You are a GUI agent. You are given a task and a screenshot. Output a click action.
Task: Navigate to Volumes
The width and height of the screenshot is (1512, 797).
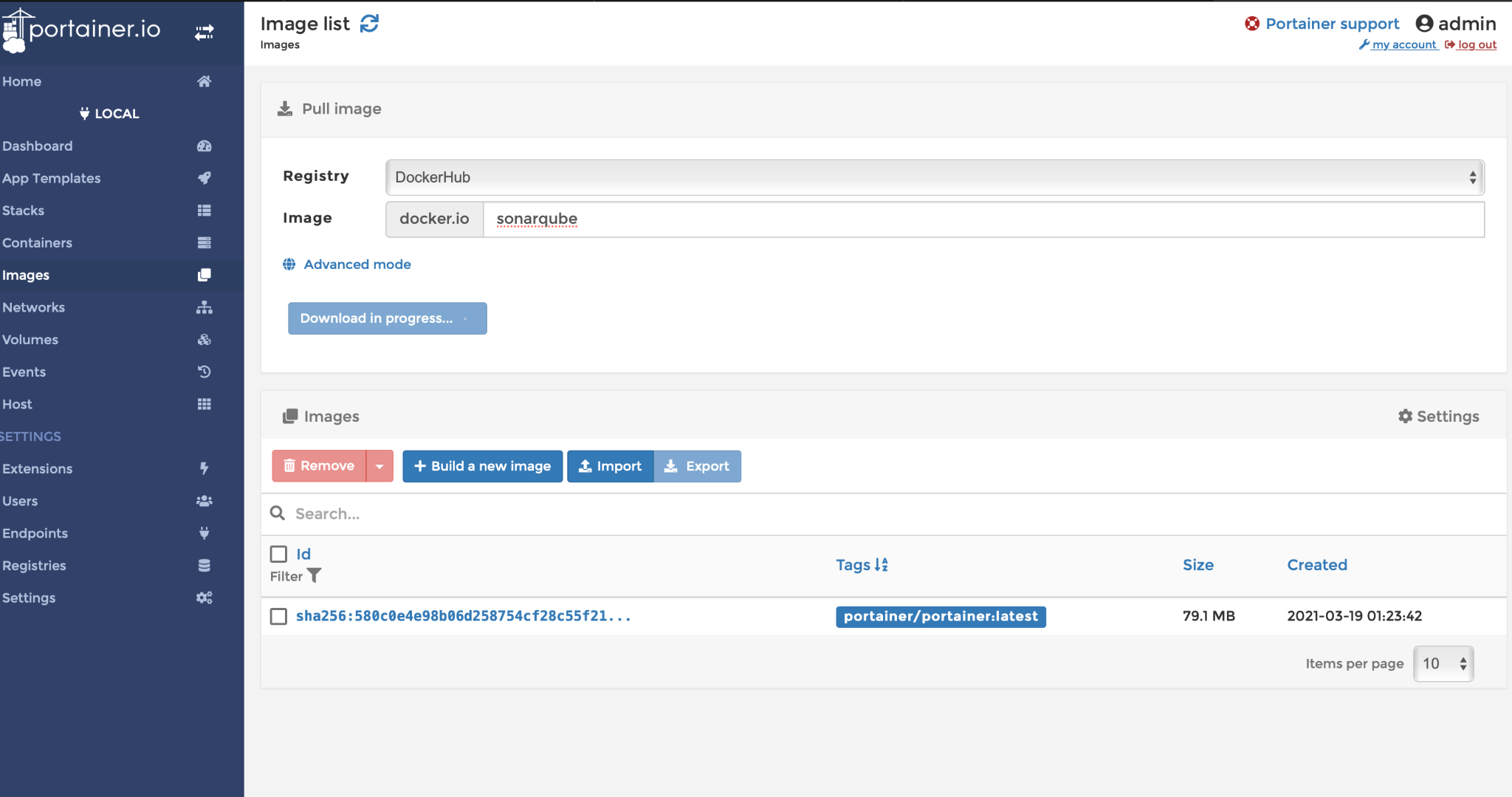pyautogui.click(x=30, y=340)
